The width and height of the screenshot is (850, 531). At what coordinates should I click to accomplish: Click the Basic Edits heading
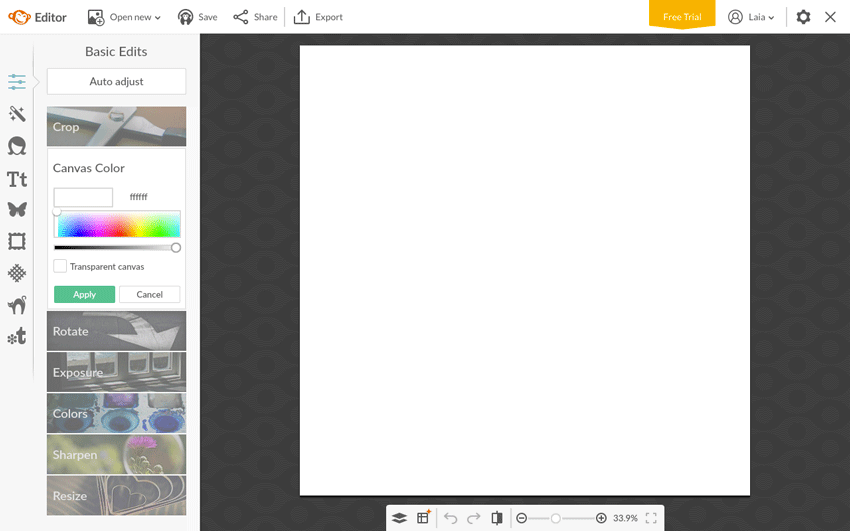[116, 51]
